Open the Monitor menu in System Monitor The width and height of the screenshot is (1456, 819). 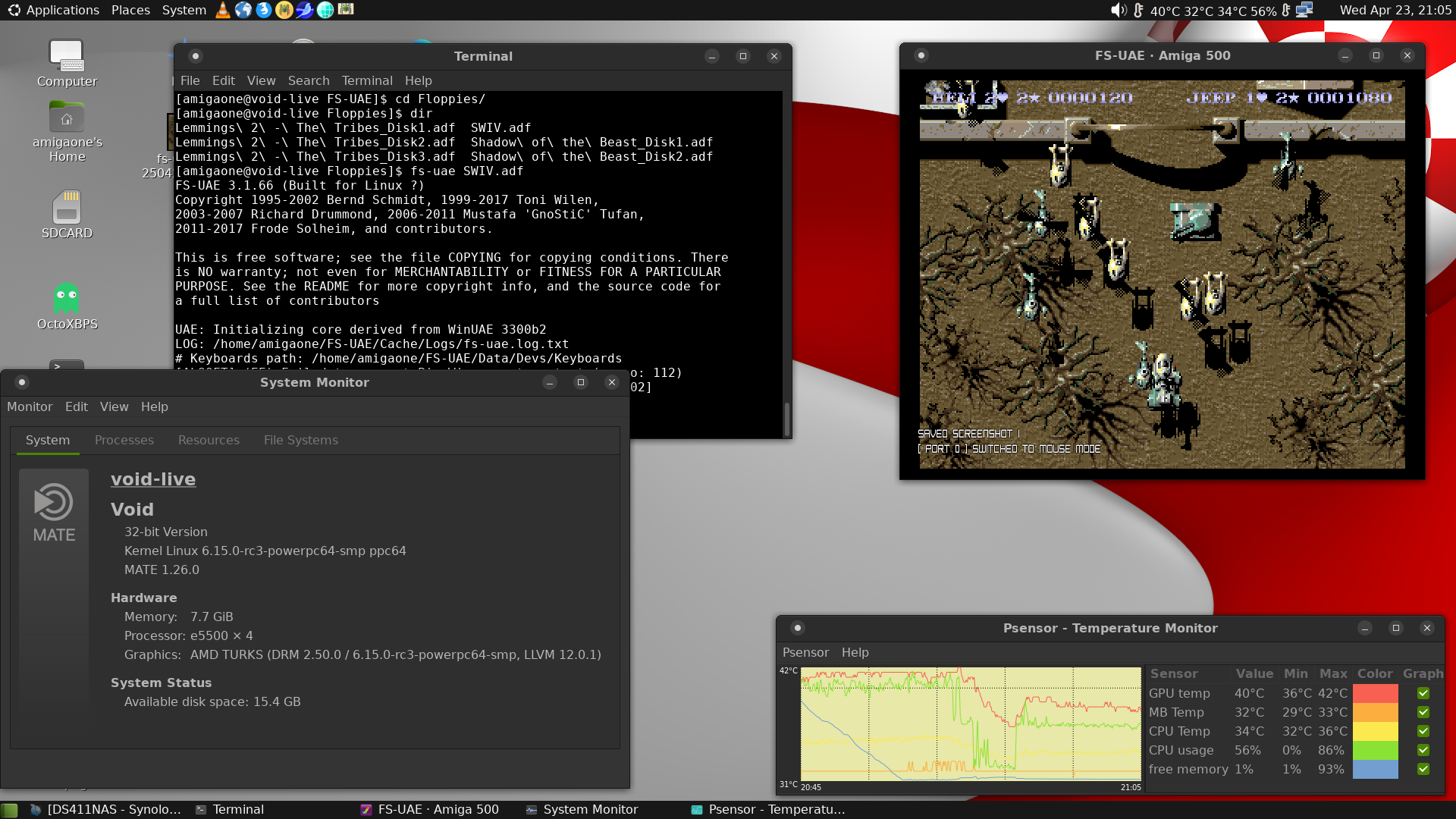(x=30, y=406)
